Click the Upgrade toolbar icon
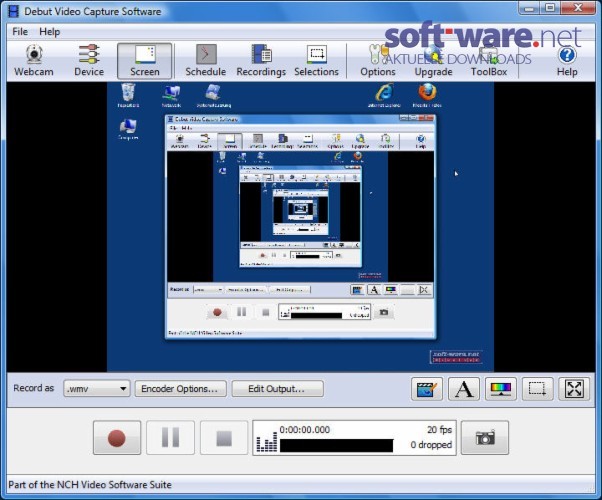602x500 pixels. tap(433, 61)
